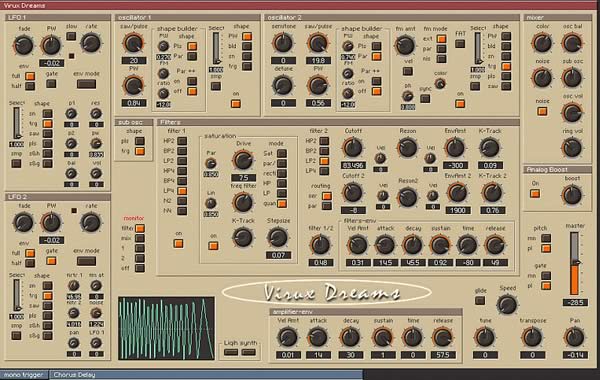Click the Analog Boost boost knob
600x380 pixels.
572,195
